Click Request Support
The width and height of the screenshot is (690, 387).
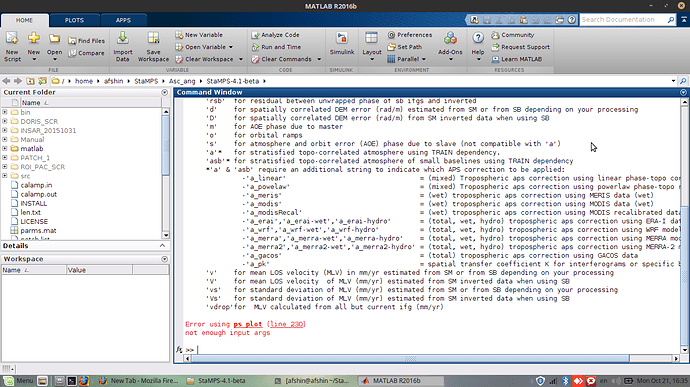521,47
